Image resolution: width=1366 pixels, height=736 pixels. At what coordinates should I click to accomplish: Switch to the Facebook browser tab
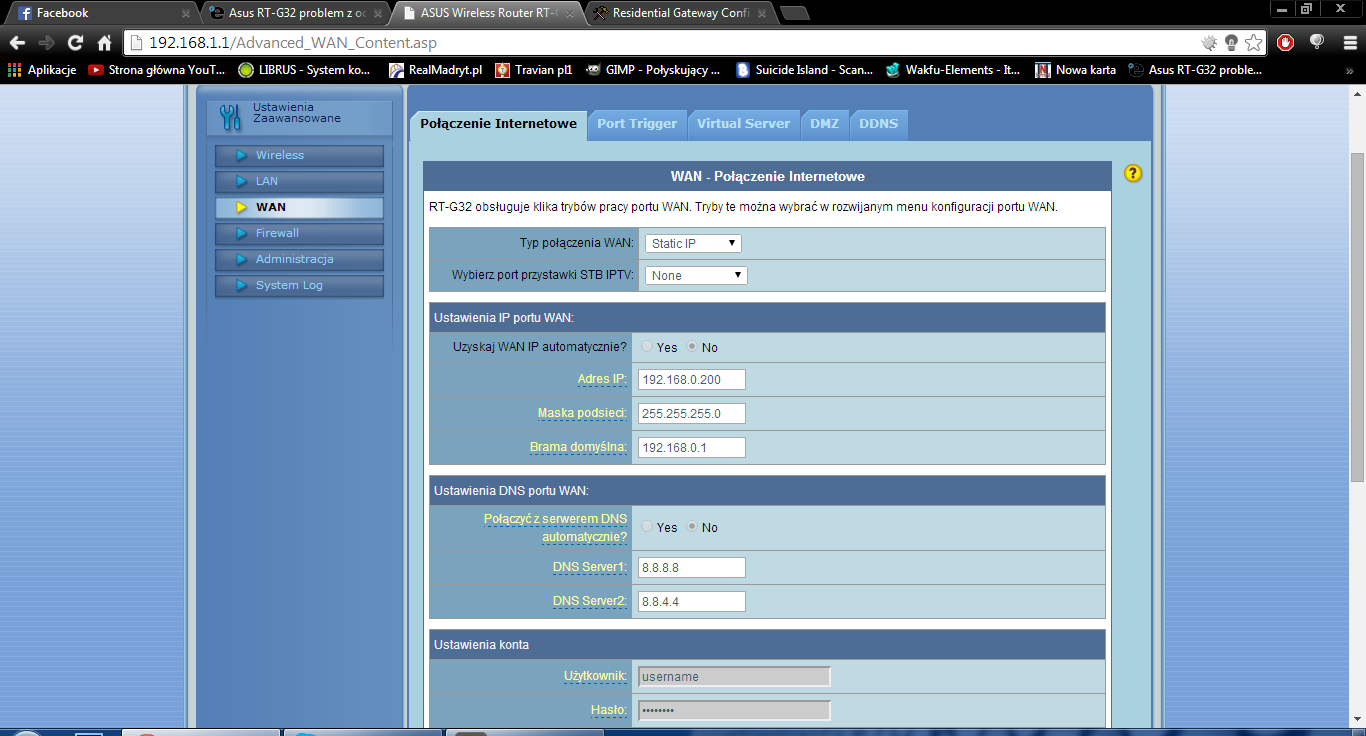(100, 14)
